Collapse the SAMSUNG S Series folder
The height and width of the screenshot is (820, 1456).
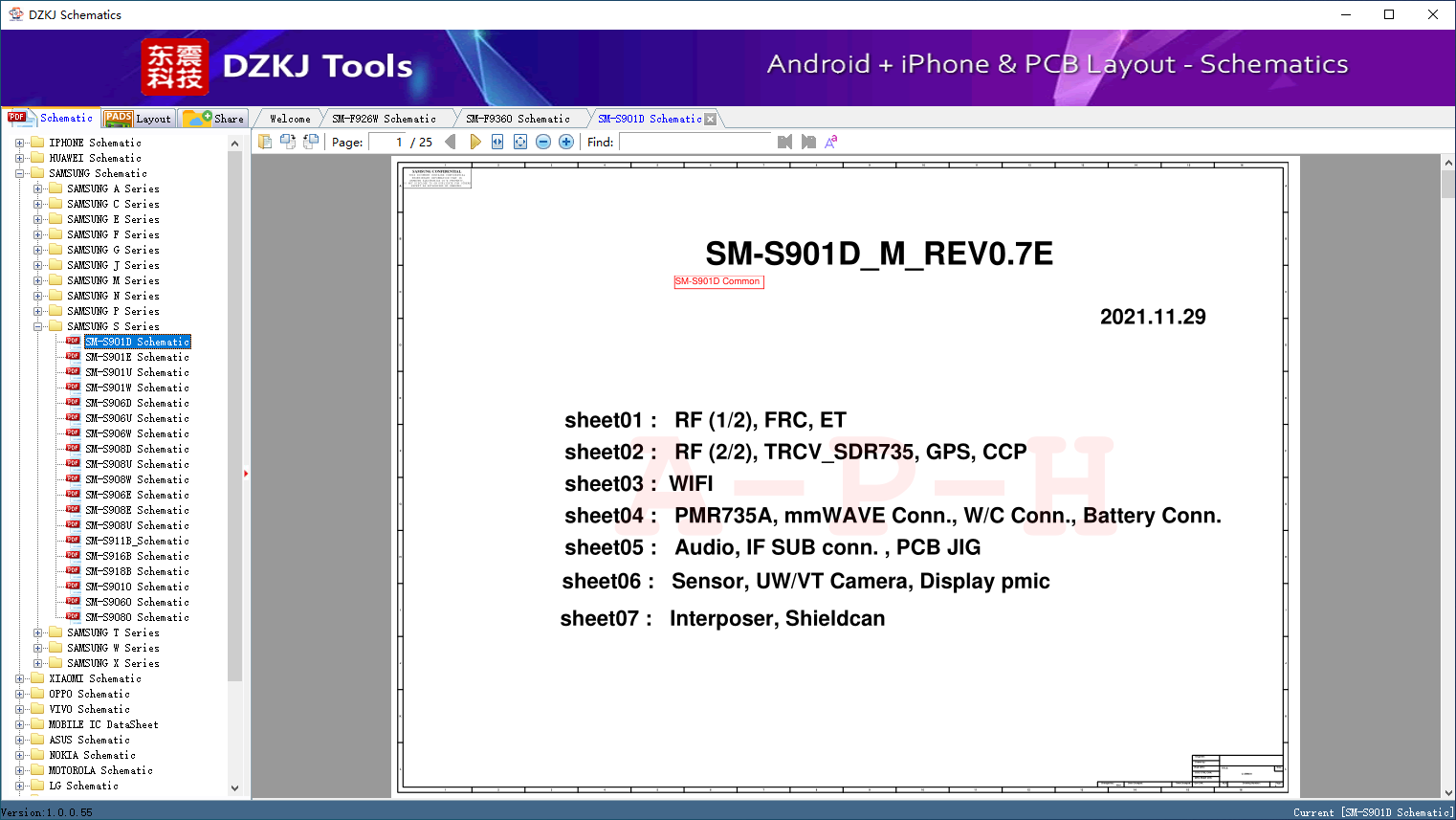[x=37, y=326]
